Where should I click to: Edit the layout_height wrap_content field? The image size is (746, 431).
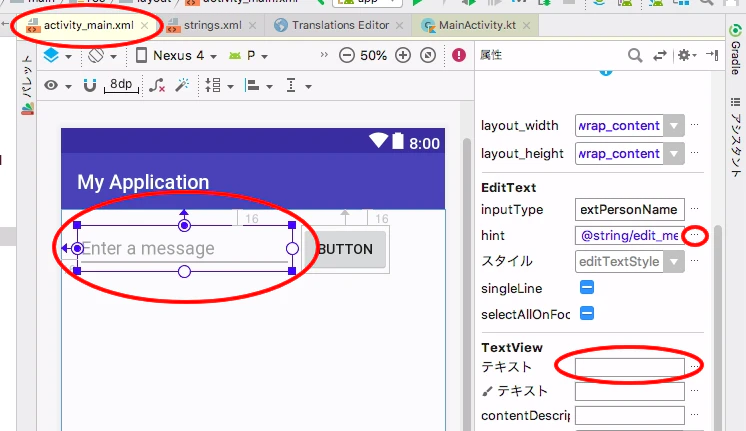(x=619, y=154)
